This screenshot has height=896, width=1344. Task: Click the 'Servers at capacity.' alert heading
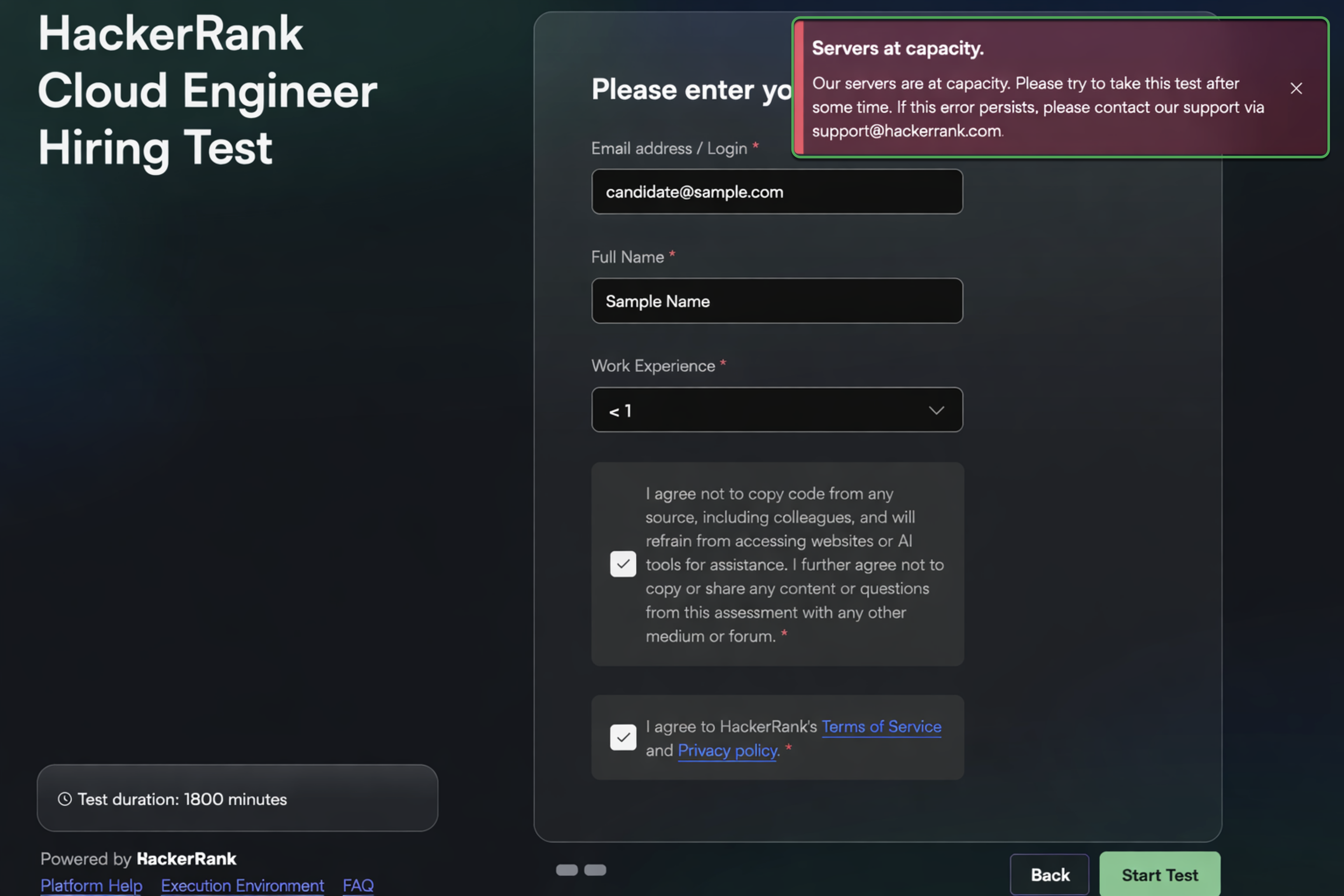pyautogui.click(x=898, y=49)
